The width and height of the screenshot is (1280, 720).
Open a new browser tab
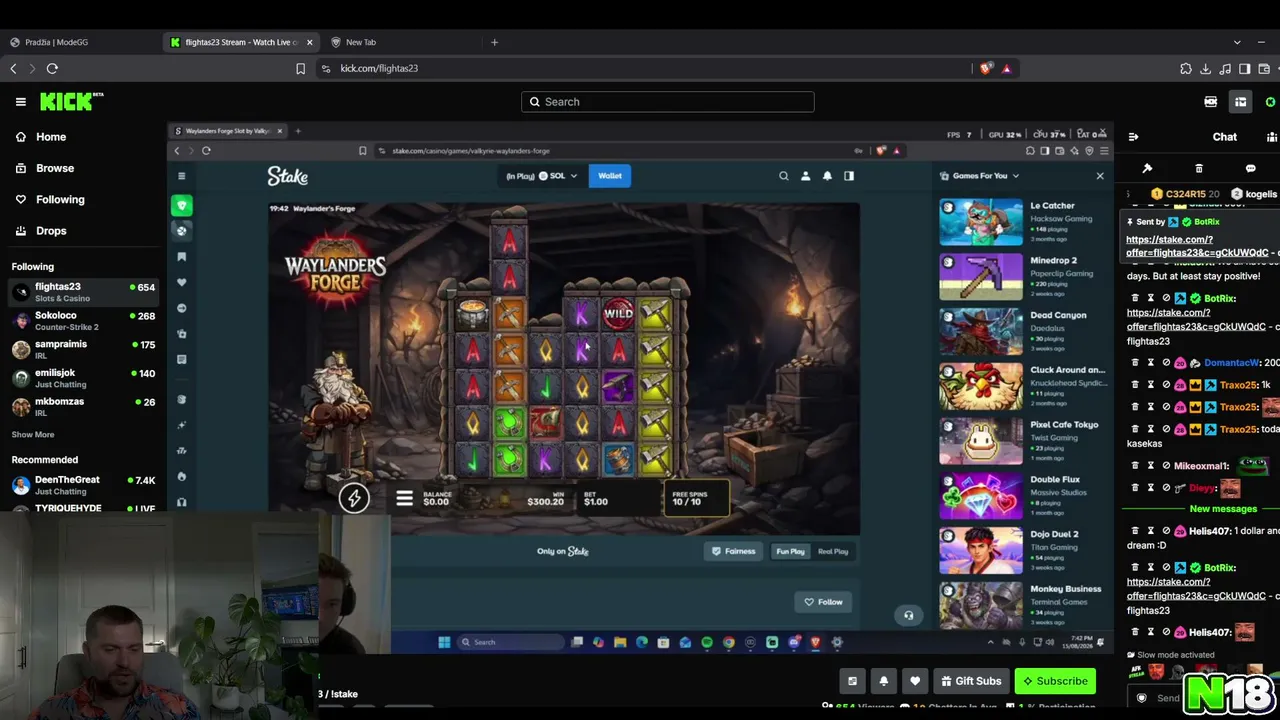(494, 42)
